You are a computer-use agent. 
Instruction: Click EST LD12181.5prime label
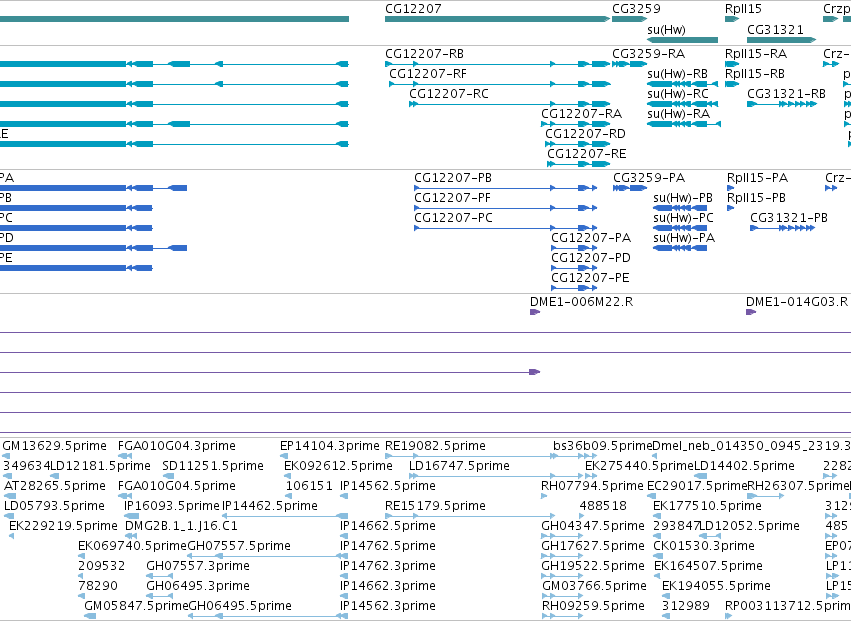100,466
